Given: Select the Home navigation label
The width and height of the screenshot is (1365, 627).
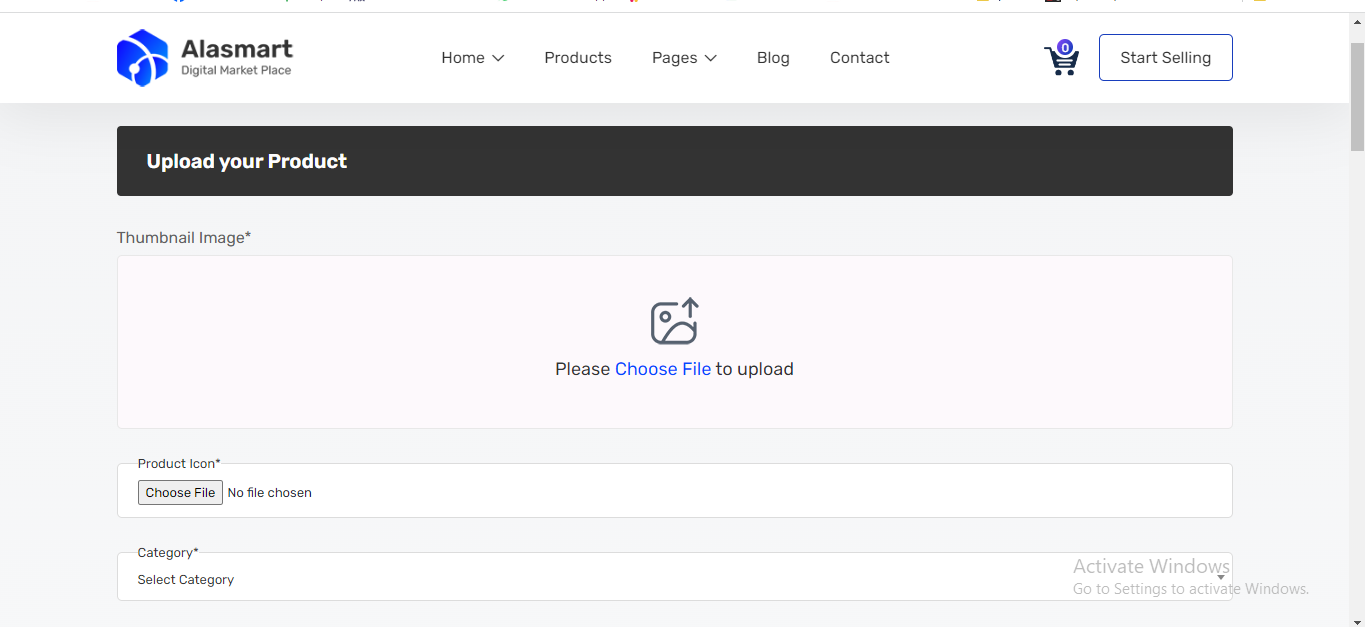Looking at the screenshot, I should tap(463, 58).
